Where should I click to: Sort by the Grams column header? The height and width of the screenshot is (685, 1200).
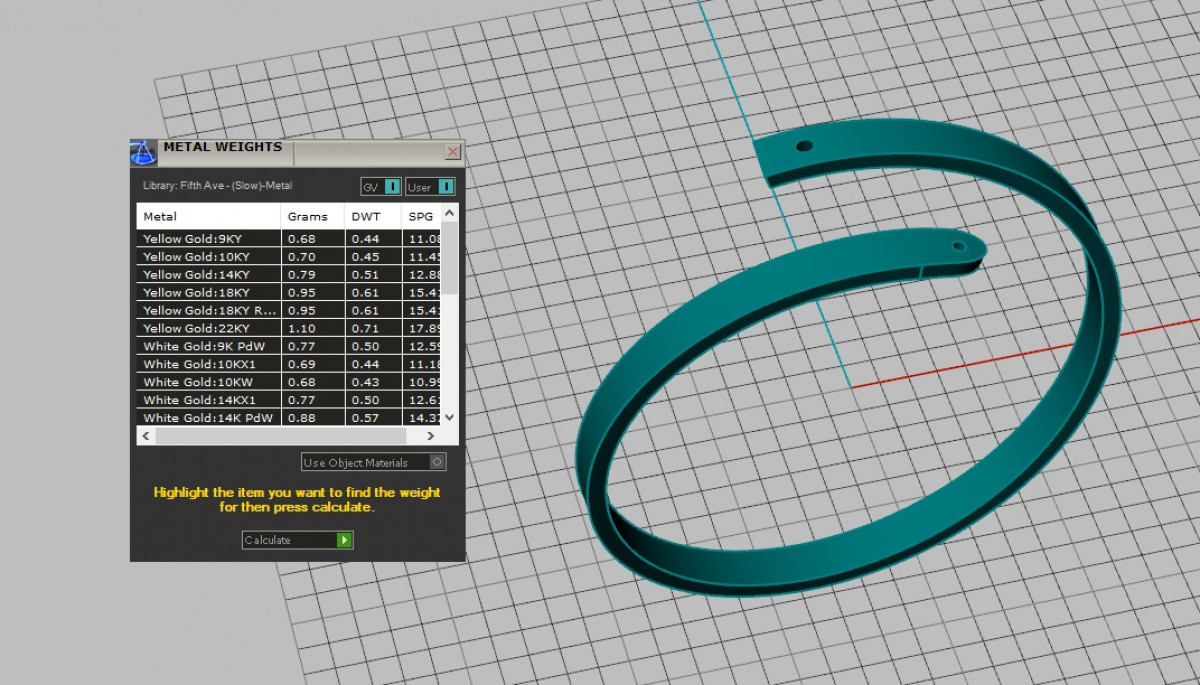[x=311, y=216]
